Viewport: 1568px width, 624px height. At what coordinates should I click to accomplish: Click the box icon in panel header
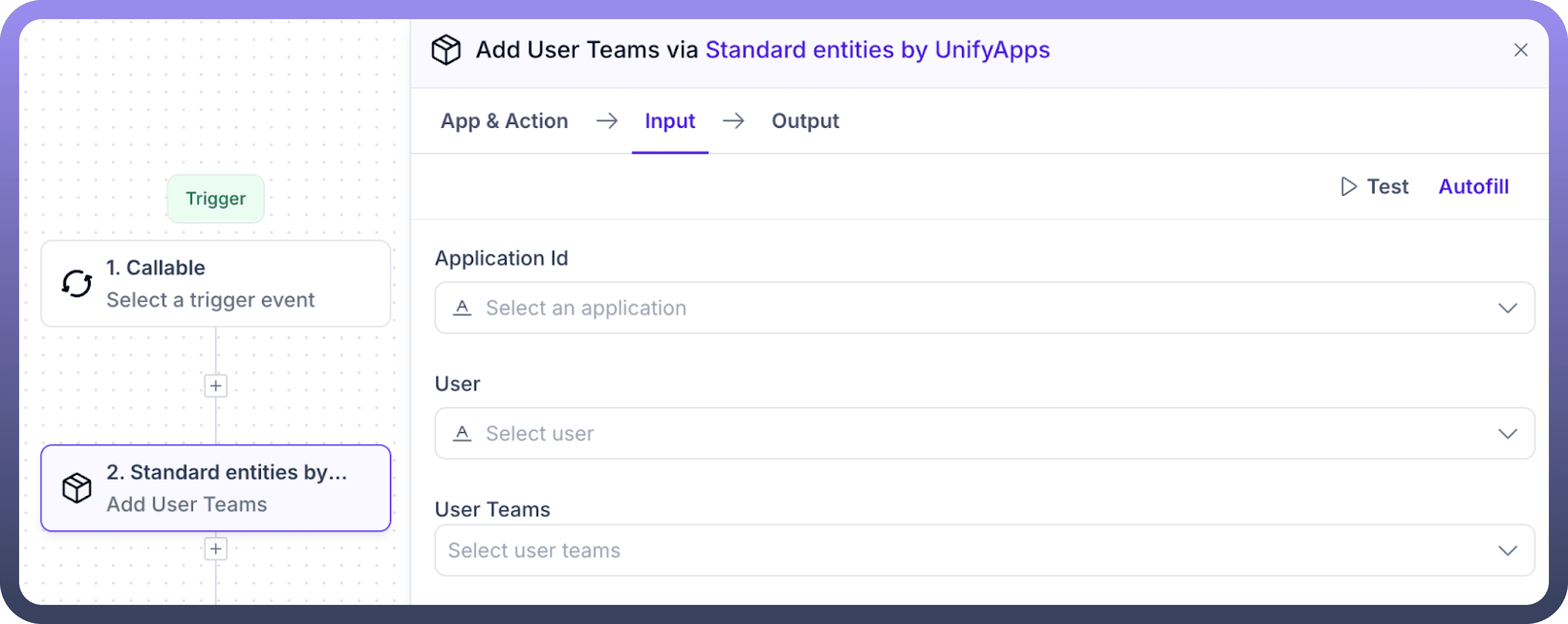[x=446, y=50]
